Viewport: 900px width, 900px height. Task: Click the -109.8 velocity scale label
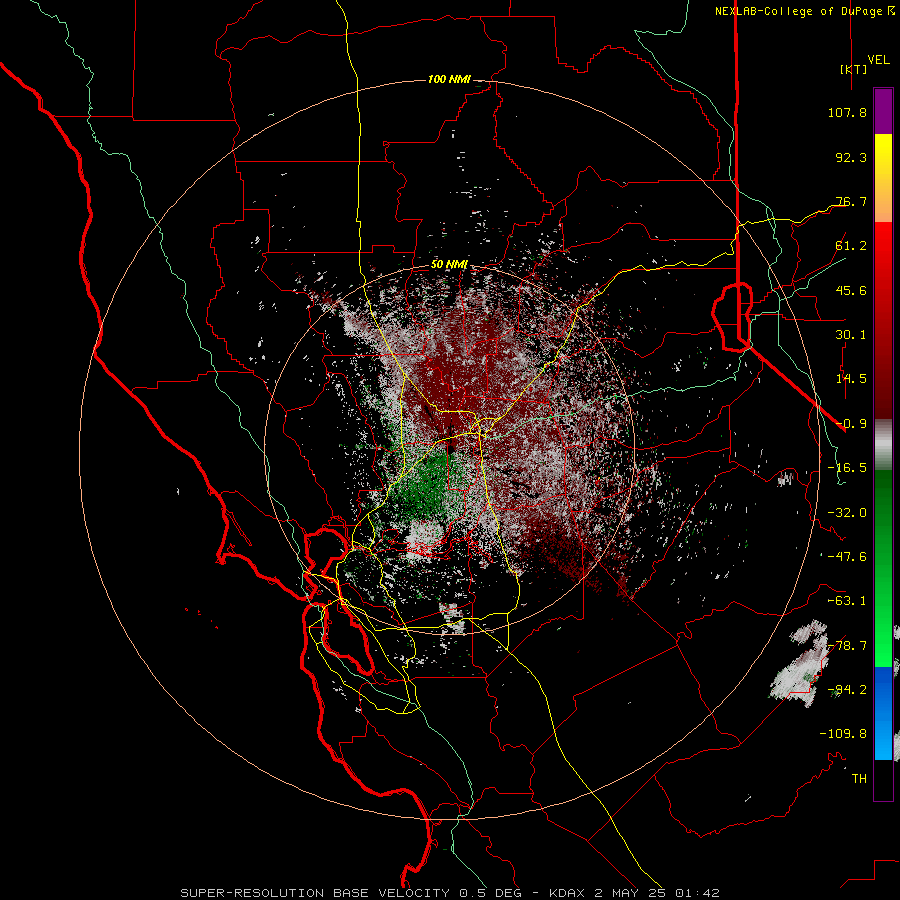(843, 734)
